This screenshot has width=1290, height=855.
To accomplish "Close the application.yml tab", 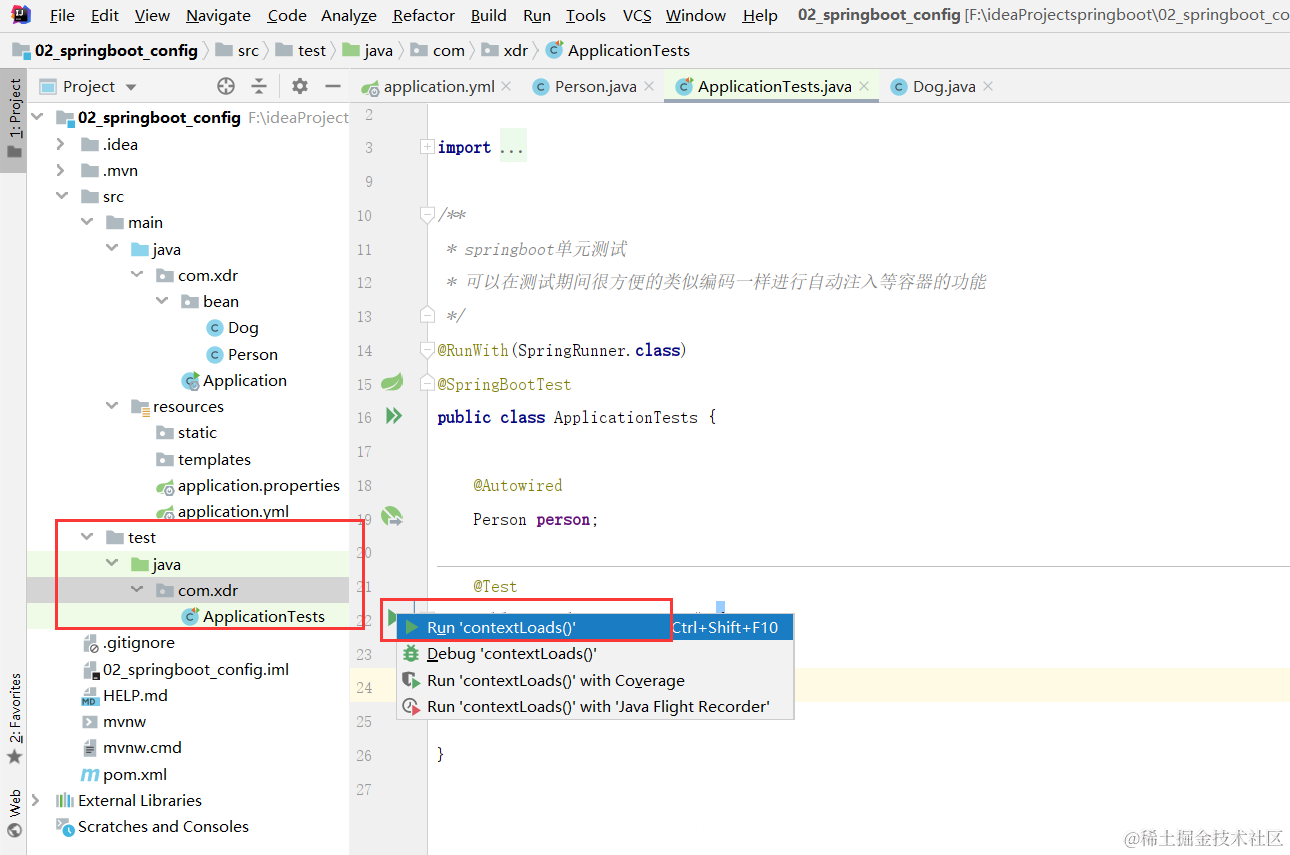I will pyautogui.click(x=506, y=86).
